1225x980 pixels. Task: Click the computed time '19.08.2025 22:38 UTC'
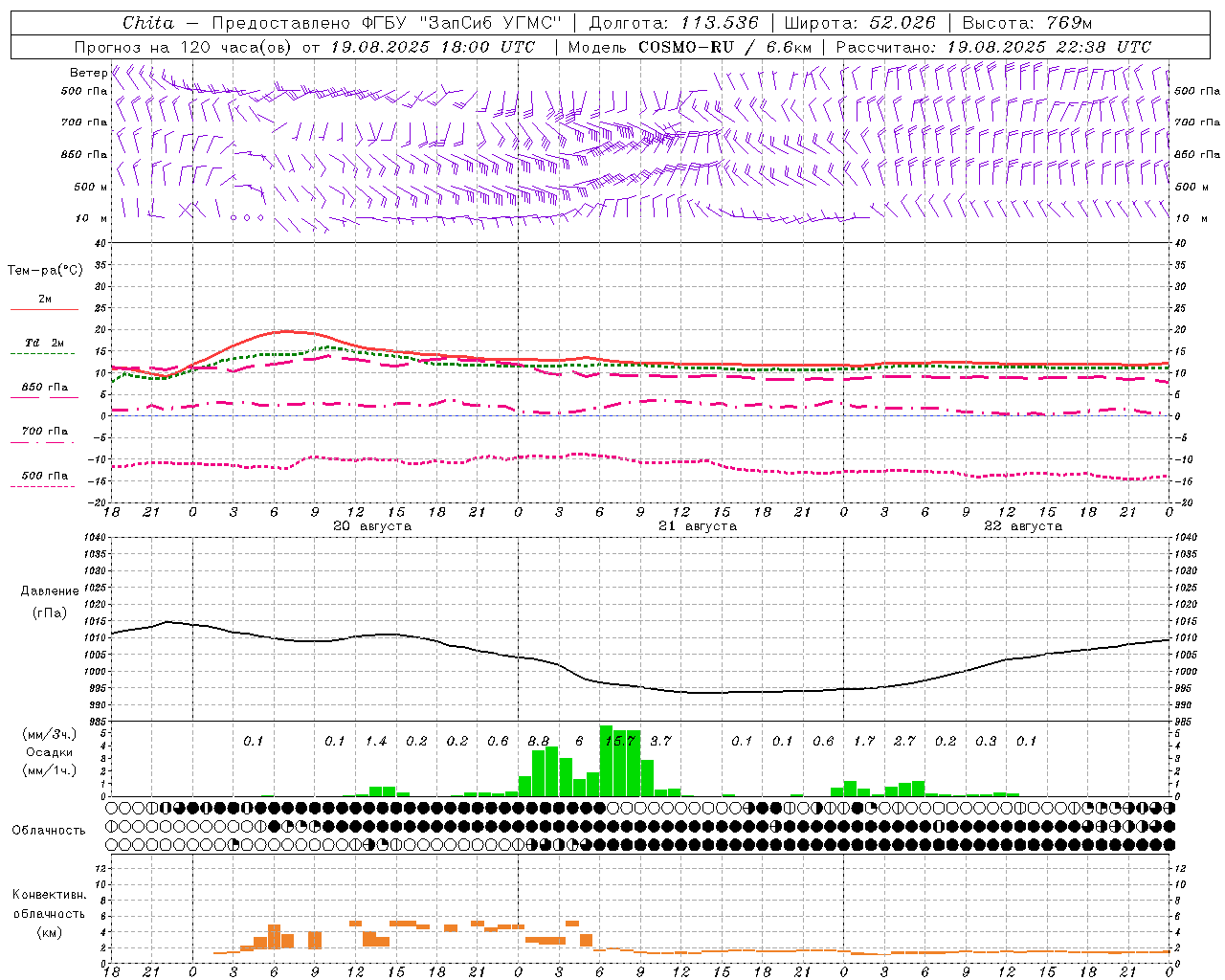[x=1049, y=47]
